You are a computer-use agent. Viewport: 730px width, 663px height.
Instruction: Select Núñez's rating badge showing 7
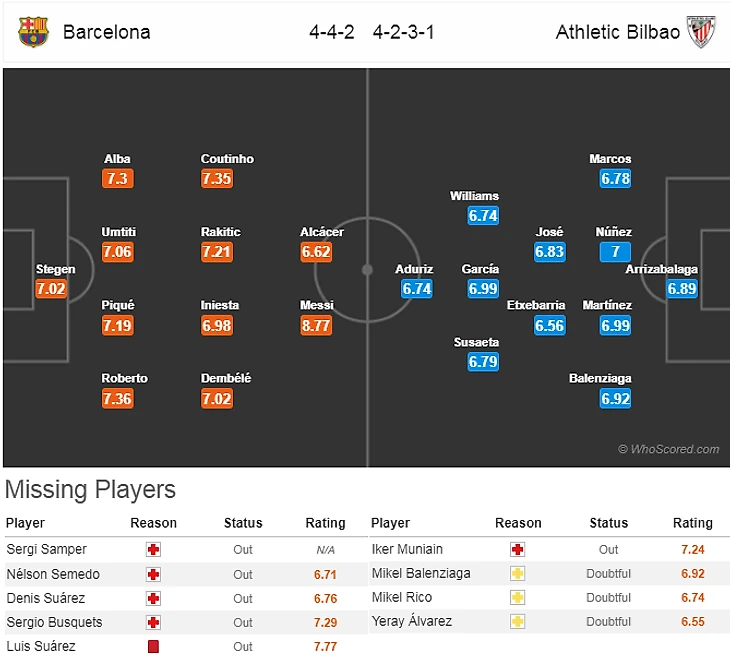click(615, 252)
